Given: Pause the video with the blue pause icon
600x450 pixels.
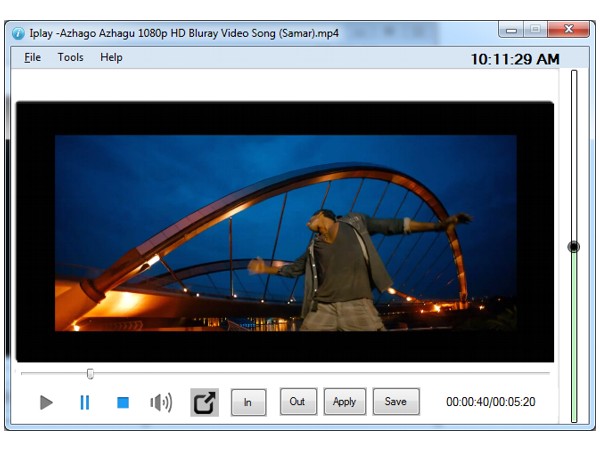Looking at the screenshot, I should coord(85,402).
